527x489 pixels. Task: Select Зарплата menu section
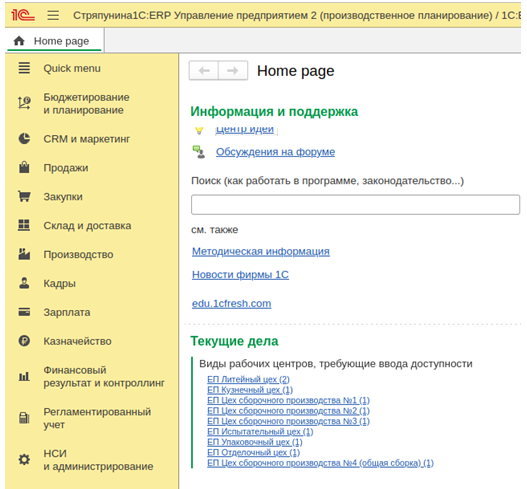pyautogui.click(x=67, y=312)
